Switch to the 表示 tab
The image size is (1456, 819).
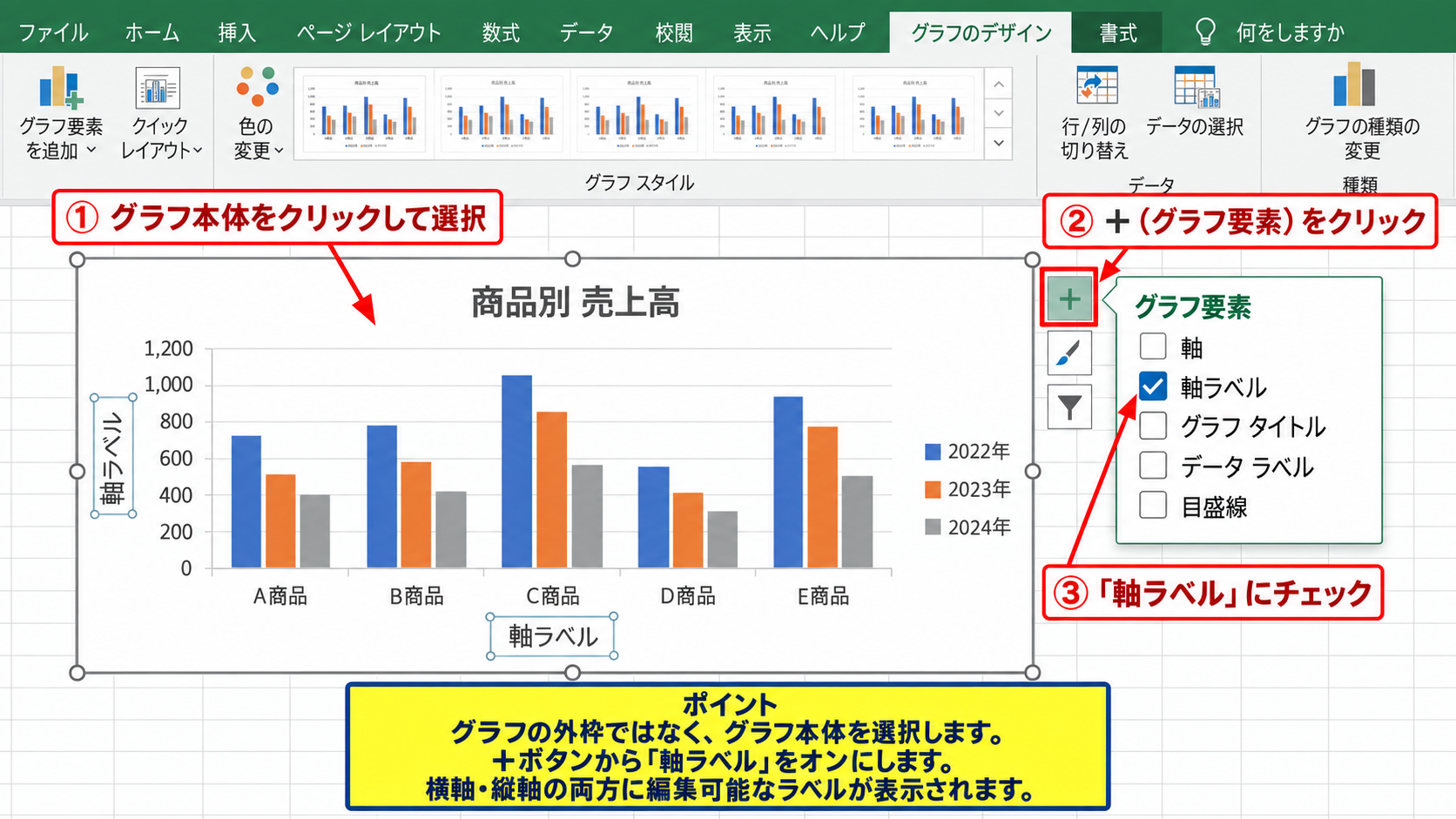pos(752,33)
